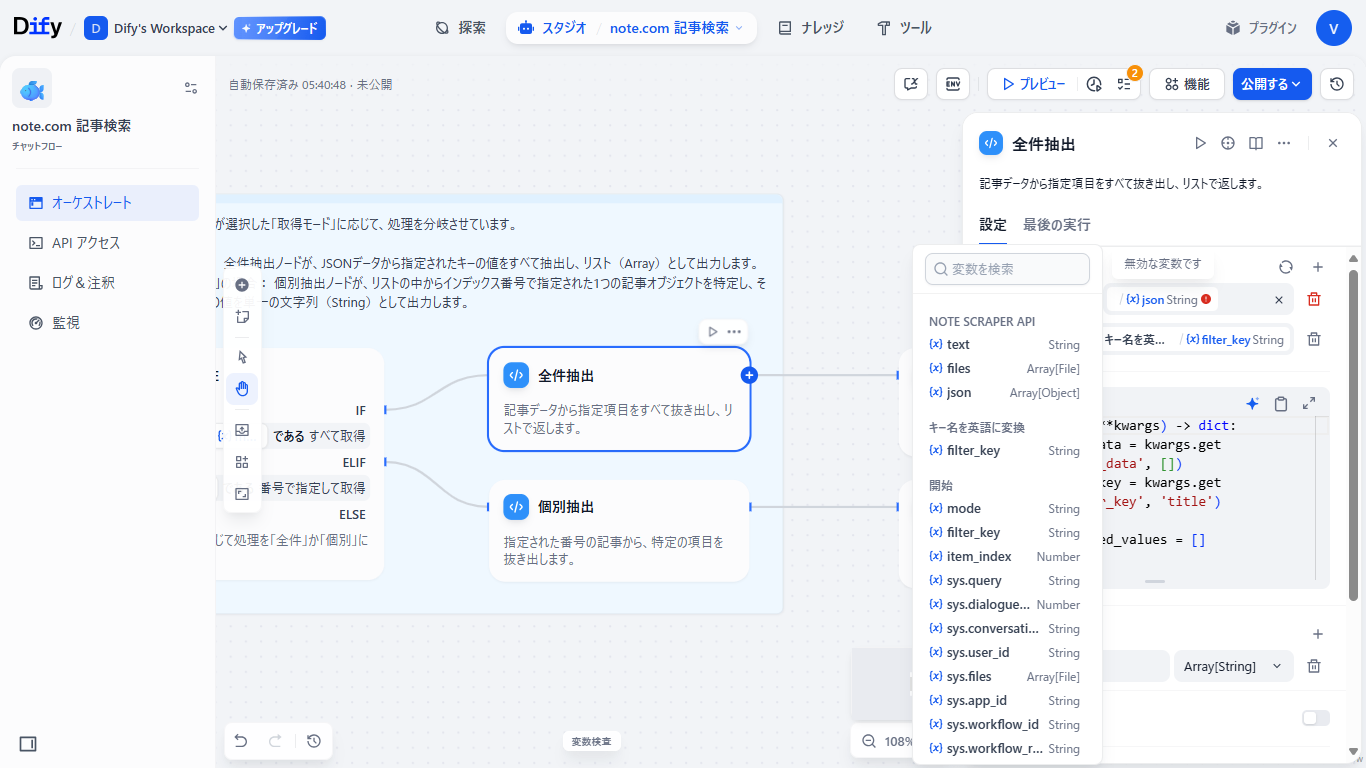Select the hand pan tool
This screenshot has height=768, width=1366.
[x=242, y=389]
